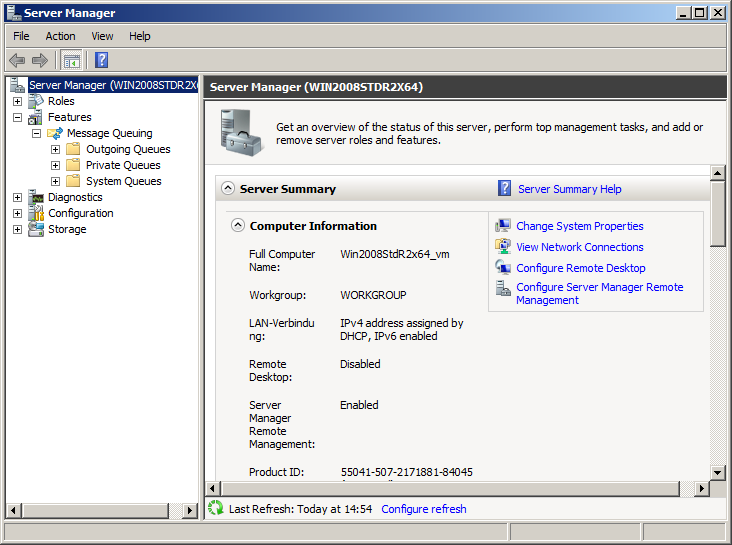Expand the Configuration tree node

pos(17,213)
